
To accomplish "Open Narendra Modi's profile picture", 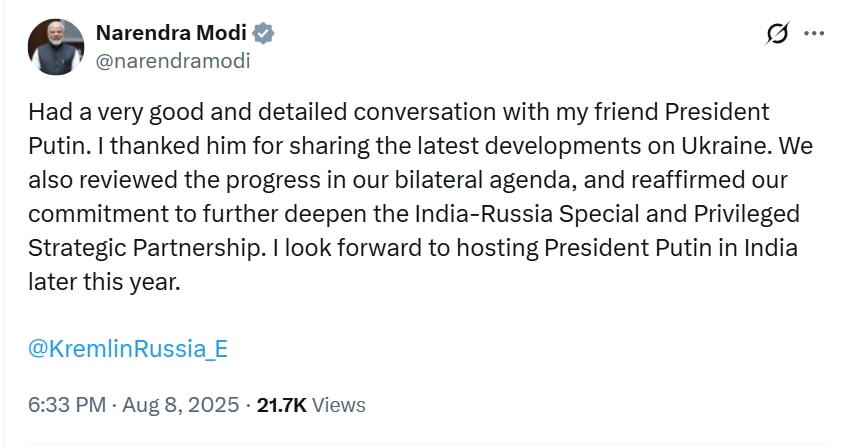I will coord(56,45).
